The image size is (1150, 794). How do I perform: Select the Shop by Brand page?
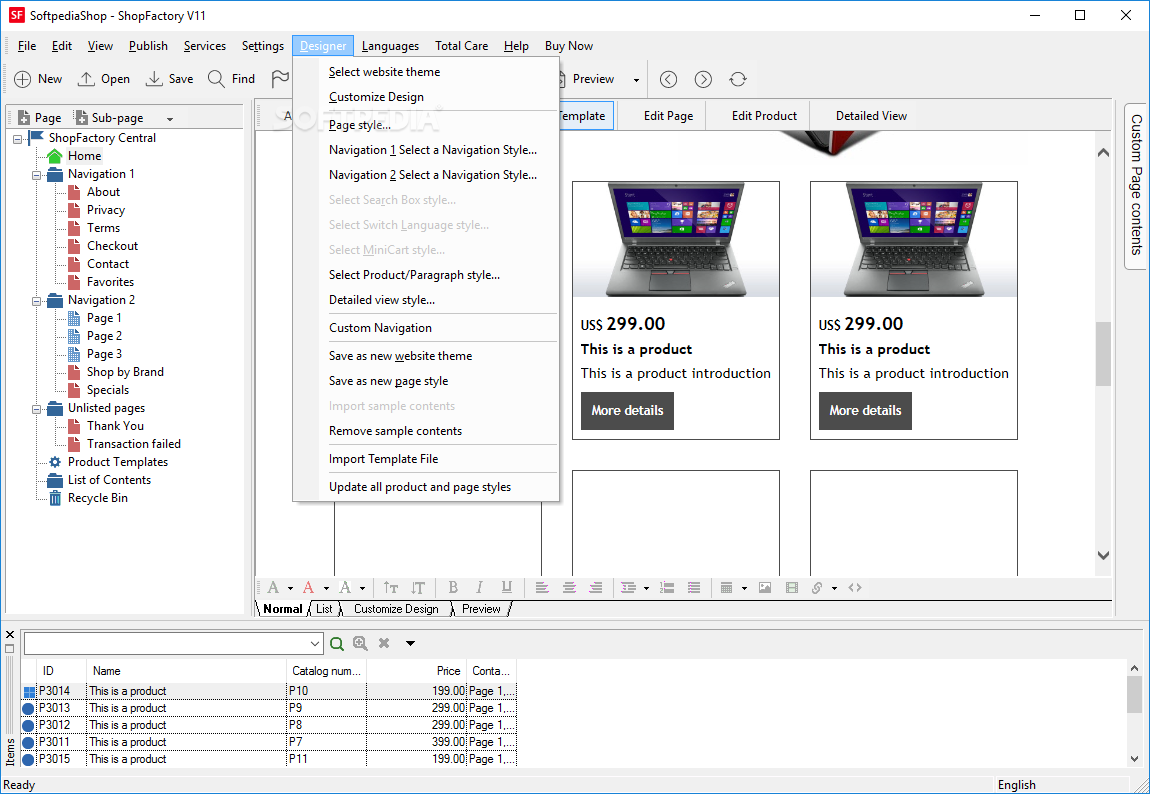coord(125,372)
